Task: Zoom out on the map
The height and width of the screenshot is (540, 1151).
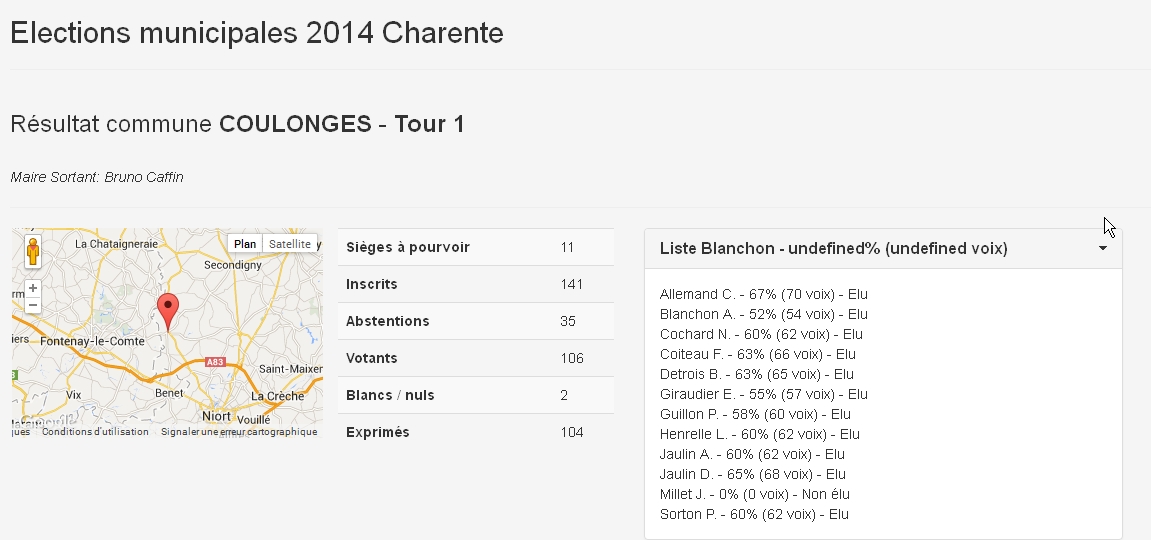Action: 33,305
